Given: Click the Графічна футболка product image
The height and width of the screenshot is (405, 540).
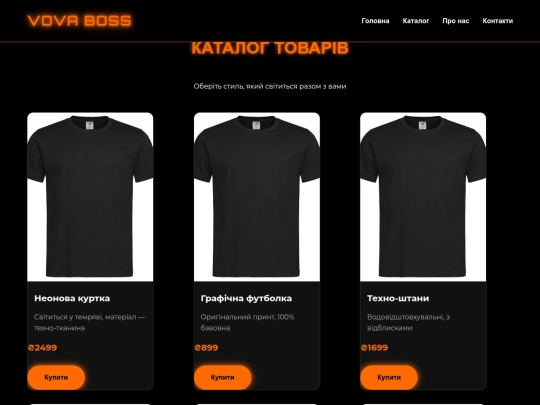Looking at the screenshot, I should pyautogui.click(x=257, y=197).
